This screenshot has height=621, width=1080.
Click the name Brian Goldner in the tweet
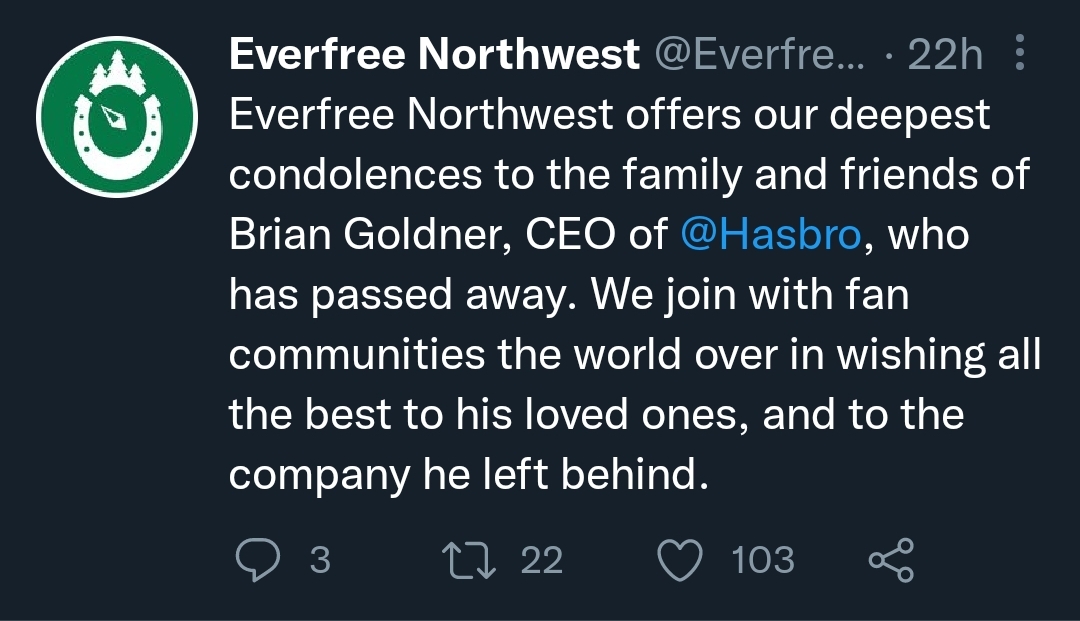pos(371,234)
